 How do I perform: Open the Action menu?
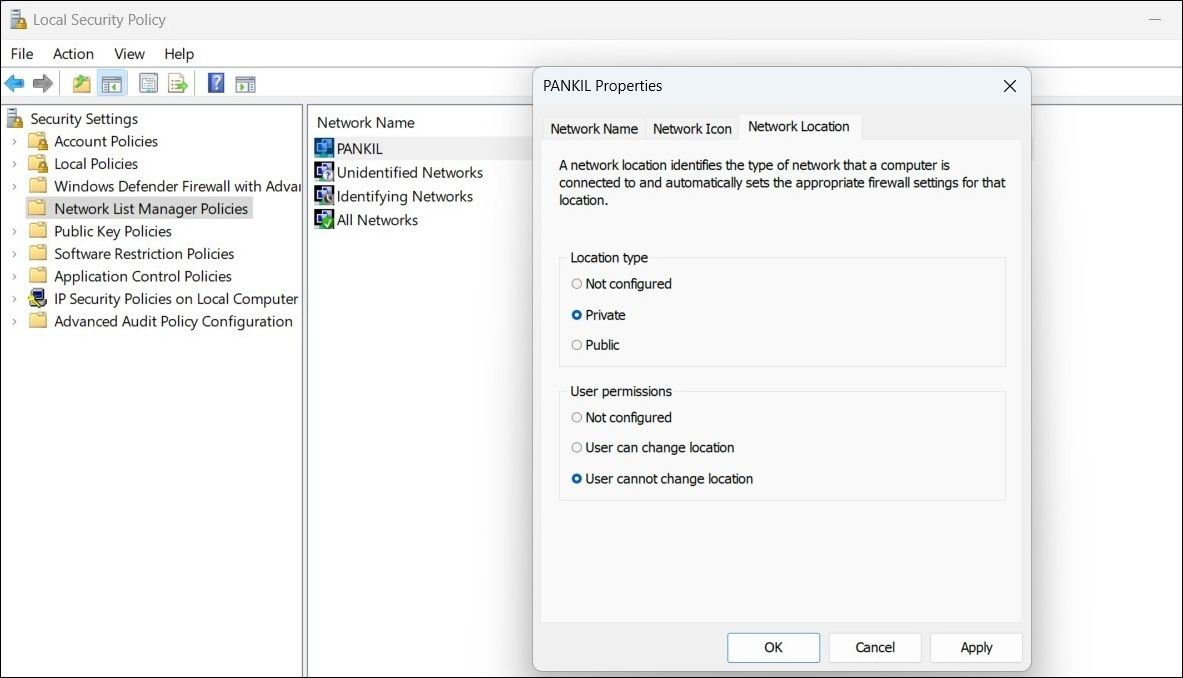click(73, 54)
